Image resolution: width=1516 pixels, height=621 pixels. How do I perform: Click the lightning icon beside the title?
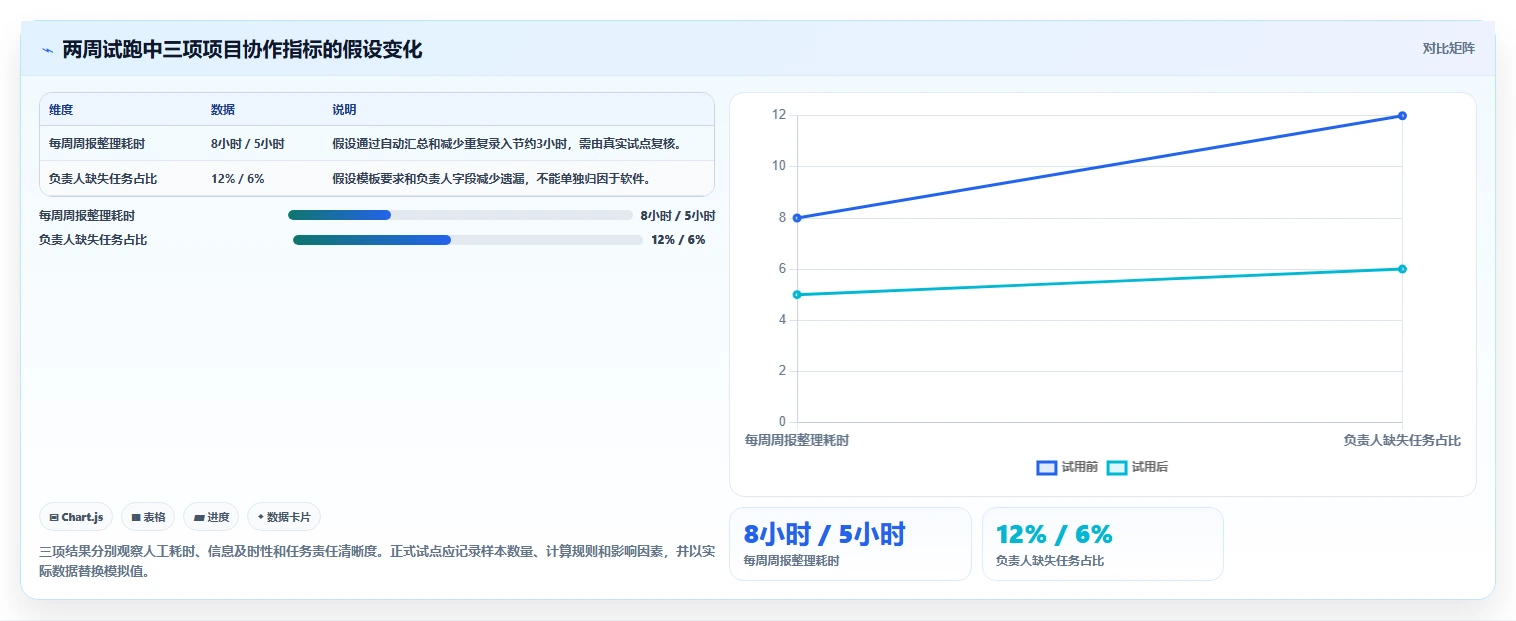point(47,50)
